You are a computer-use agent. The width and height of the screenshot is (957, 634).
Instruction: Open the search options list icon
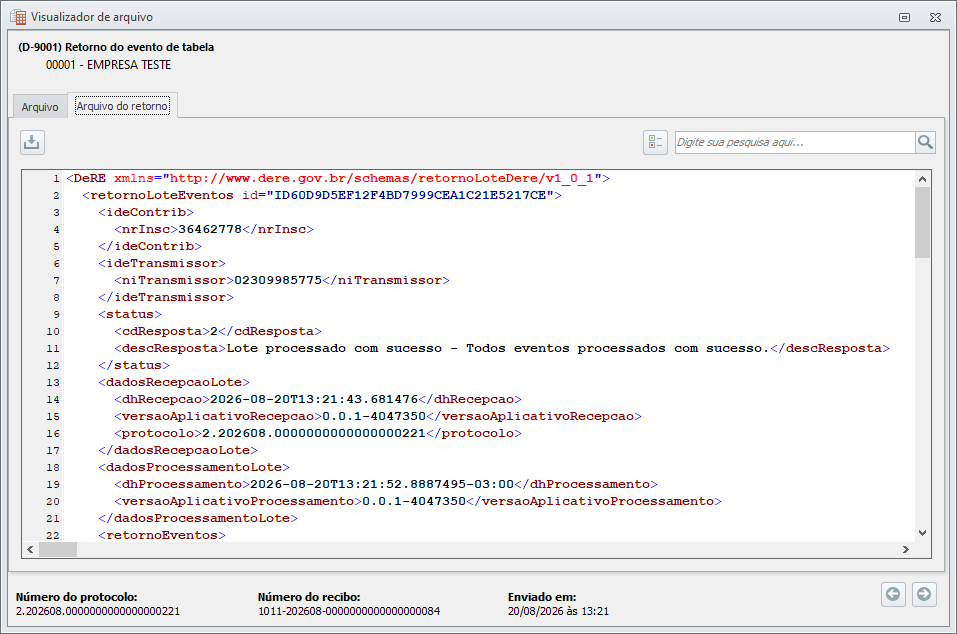[x=655, y=143]
